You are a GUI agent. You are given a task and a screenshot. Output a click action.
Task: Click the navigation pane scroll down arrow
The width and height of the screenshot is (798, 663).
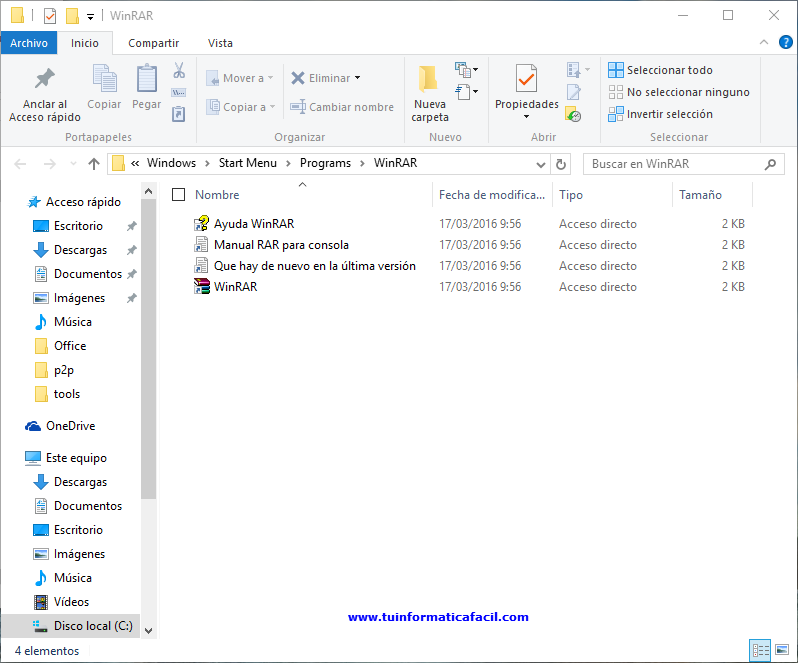tap(149, 631)
